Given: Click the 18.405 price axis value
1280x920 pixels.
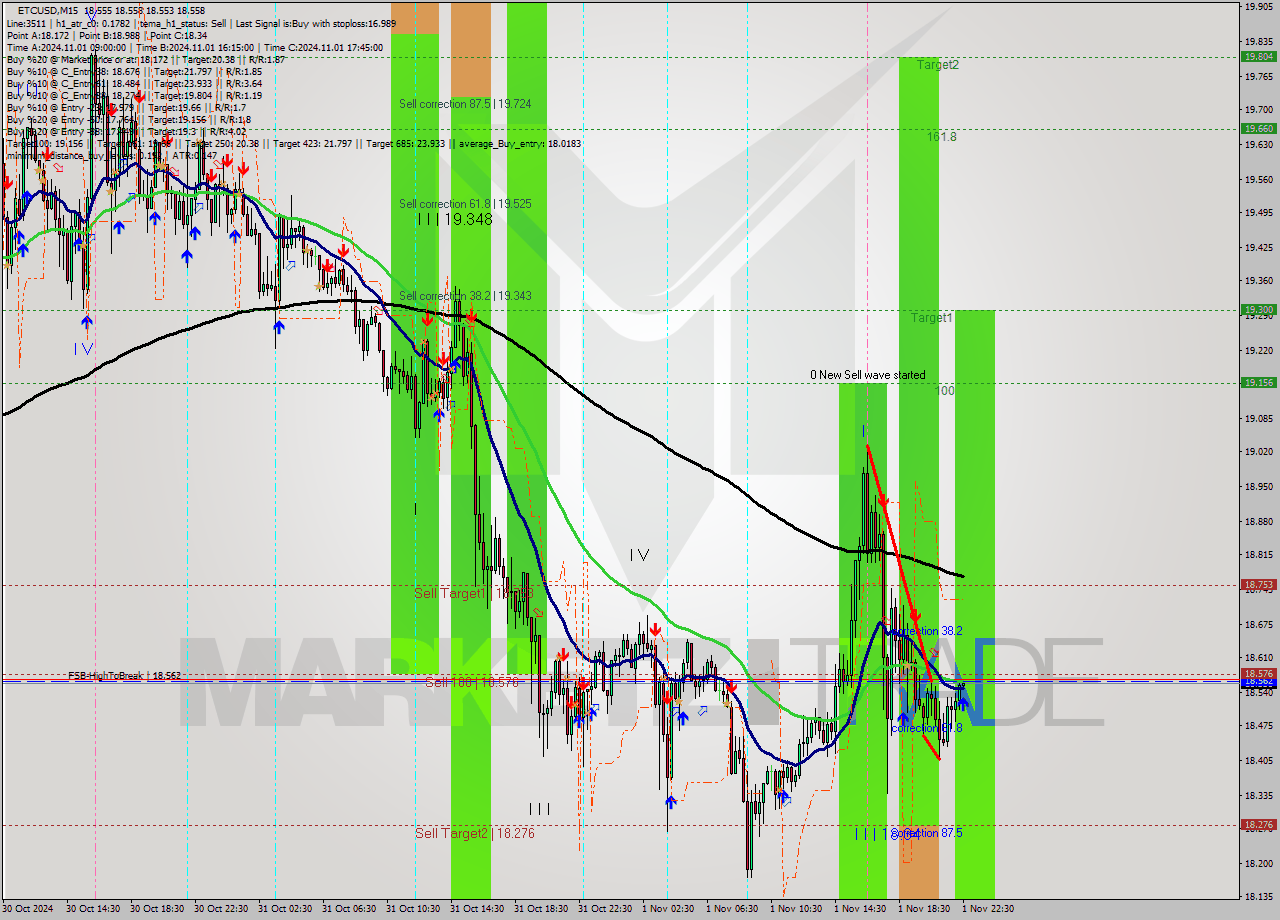Looking at the screenshot, I should tap(1258, 760).
